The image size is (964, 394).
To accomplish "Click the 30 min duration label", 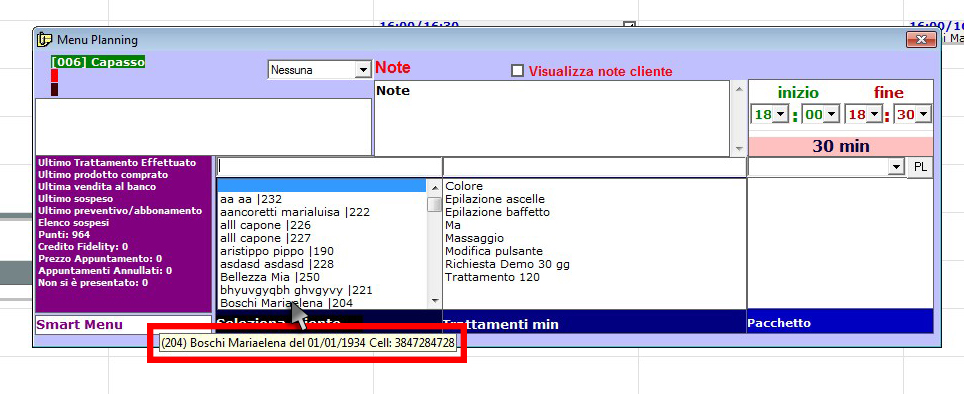I will tap(840, 146).
